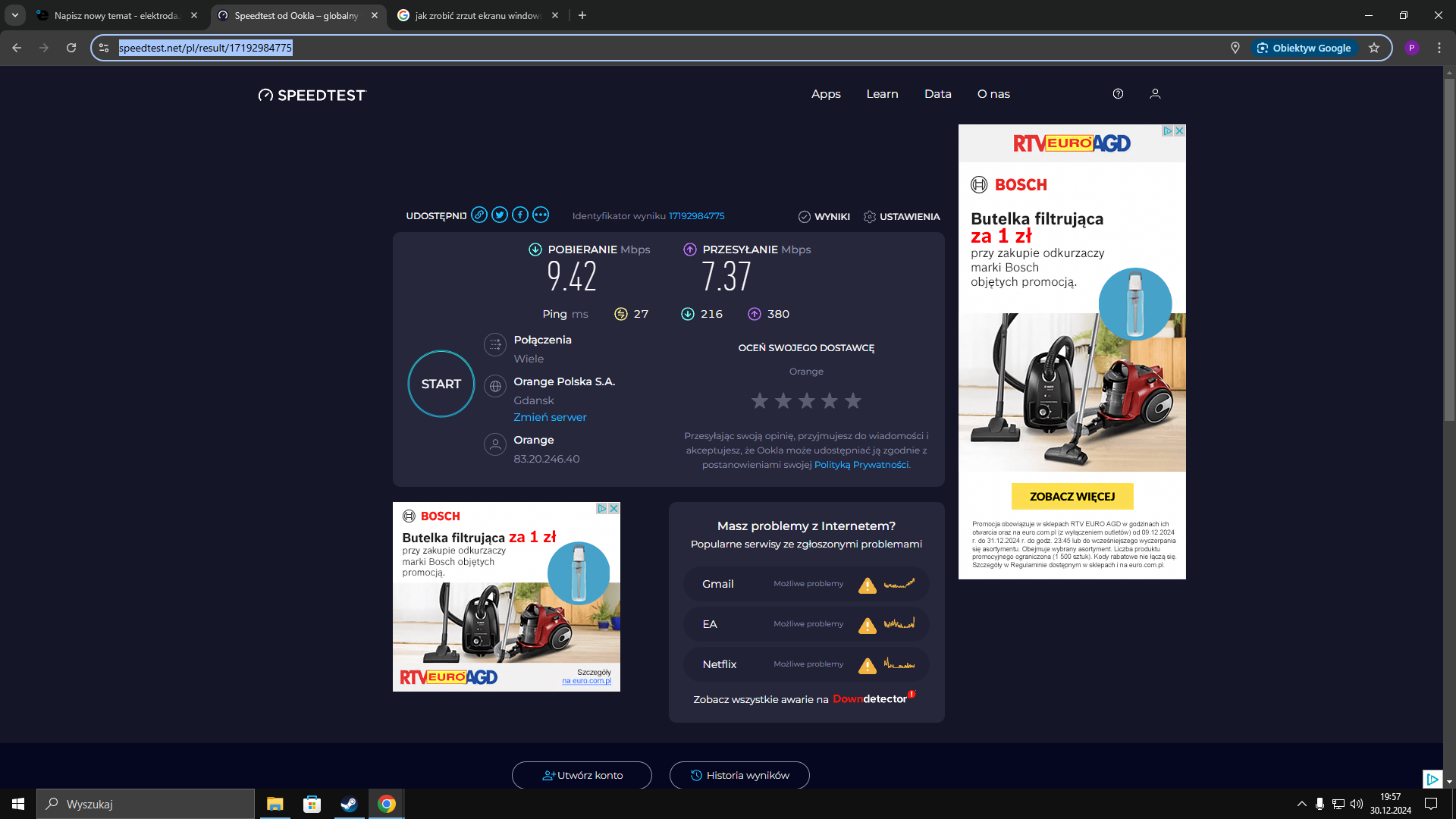This screenshot has width=1456, height=819.
Task: Open the notification center
Action: [x=1431, y=804]
